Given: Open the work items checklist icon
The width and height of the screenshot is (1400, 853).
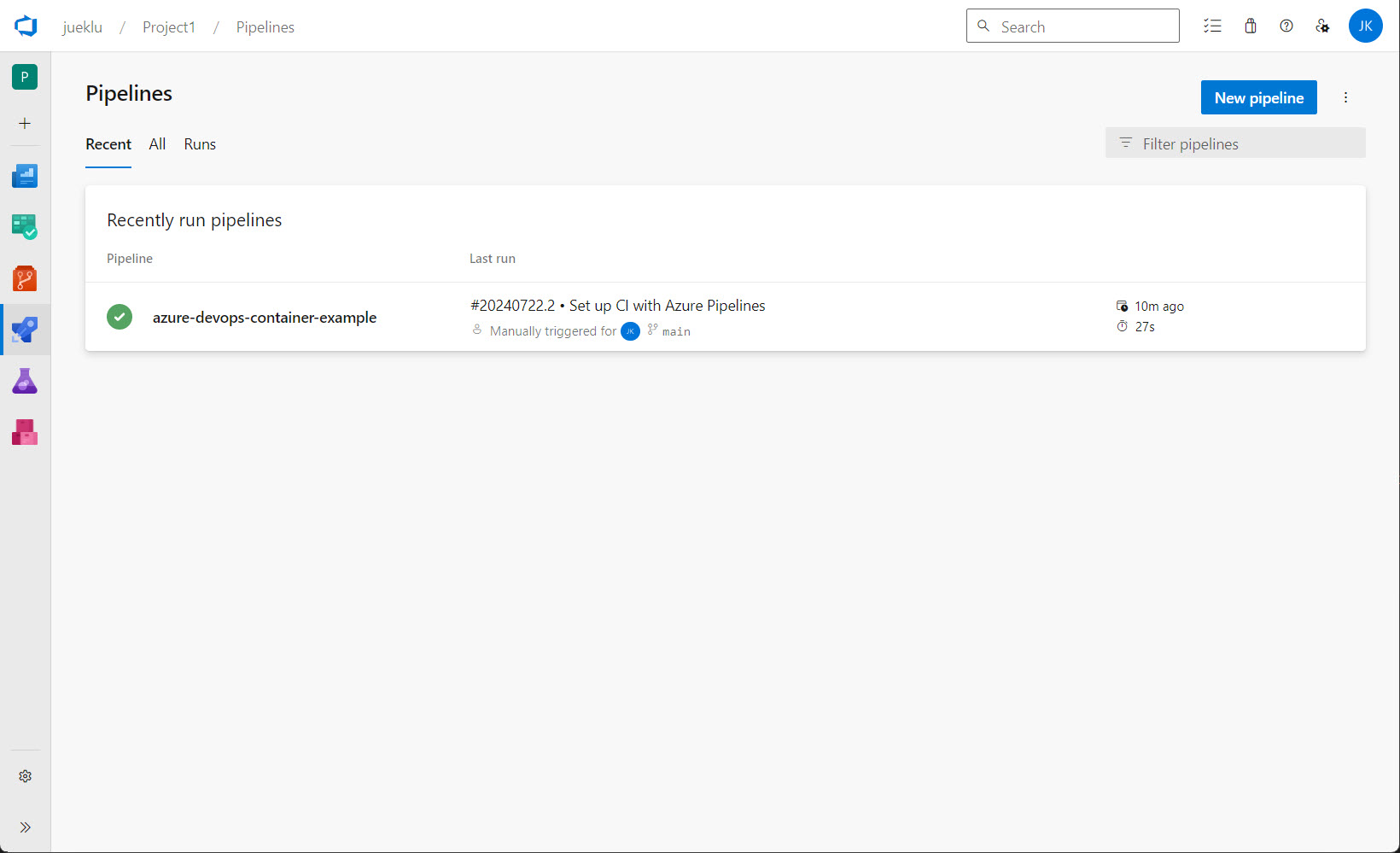Looking at the screenshot, I should point(1212,26).
